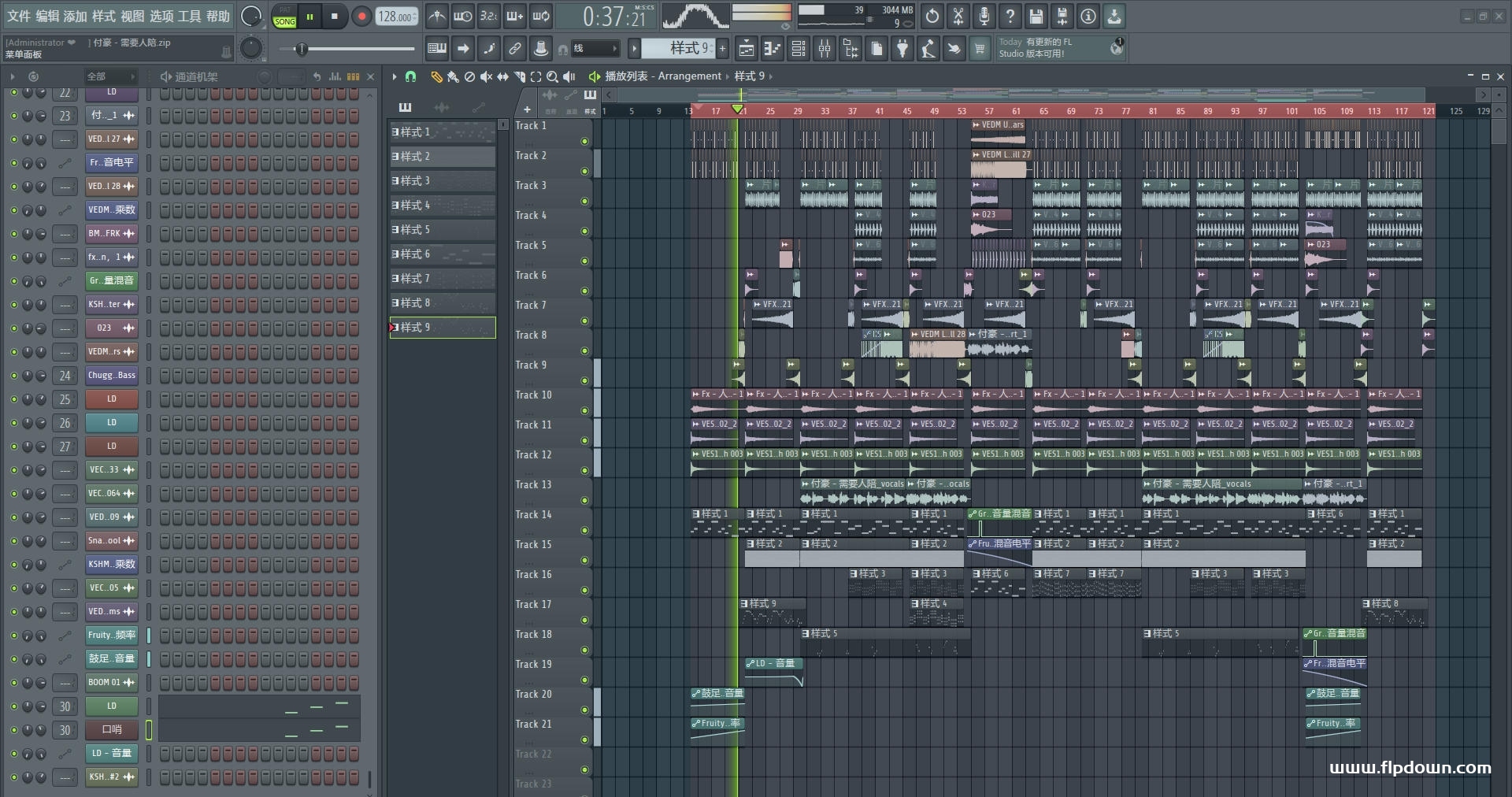Open the 文件 menu
Viewport: 1512px width, 797px height.
(x=19, y=17)
